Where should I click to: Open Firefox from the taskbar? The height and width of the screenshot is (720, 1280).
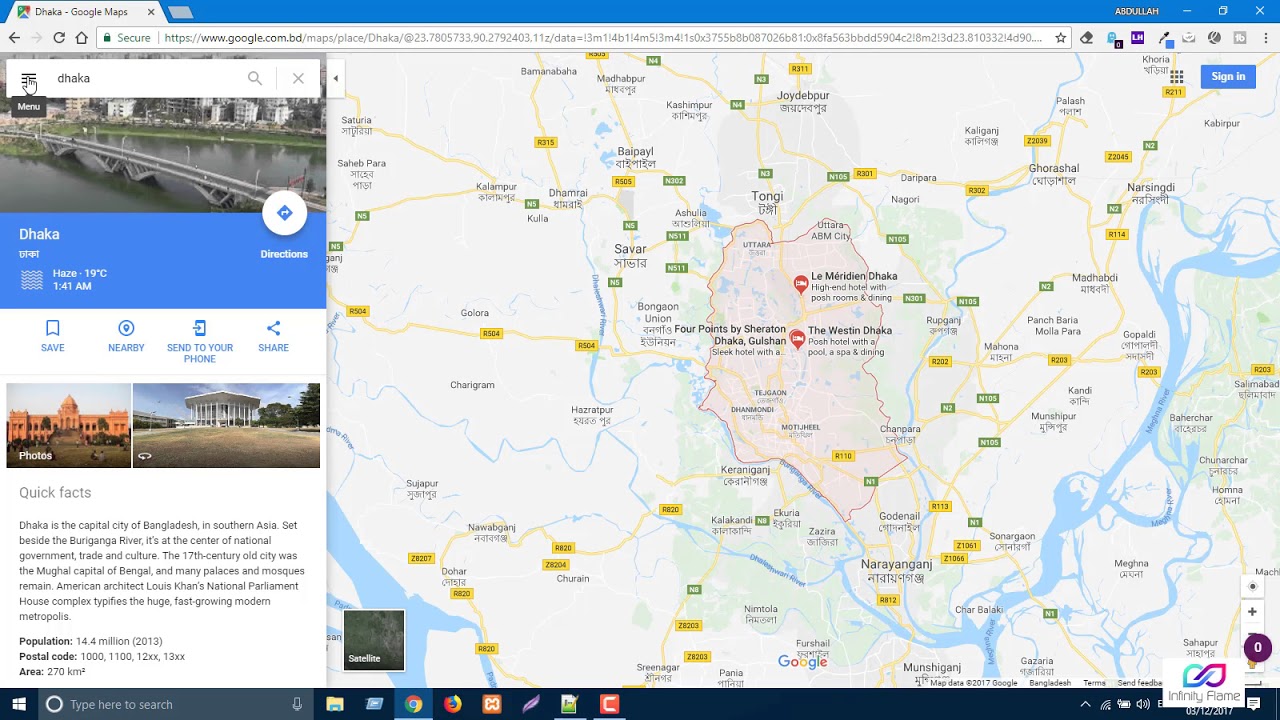(453, 704)
